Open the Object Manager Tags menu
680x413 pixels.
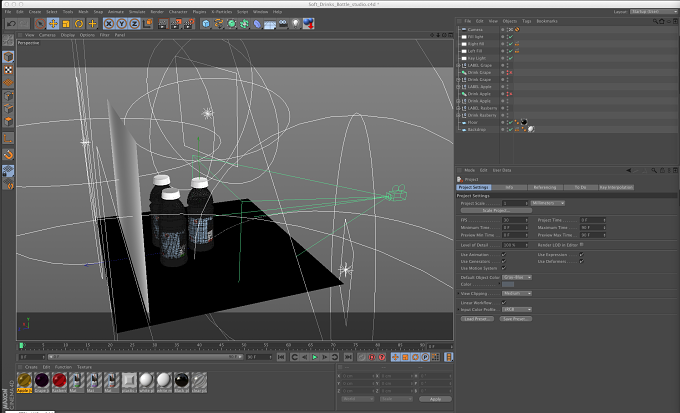pyautogui.click(x=526, y=21)
